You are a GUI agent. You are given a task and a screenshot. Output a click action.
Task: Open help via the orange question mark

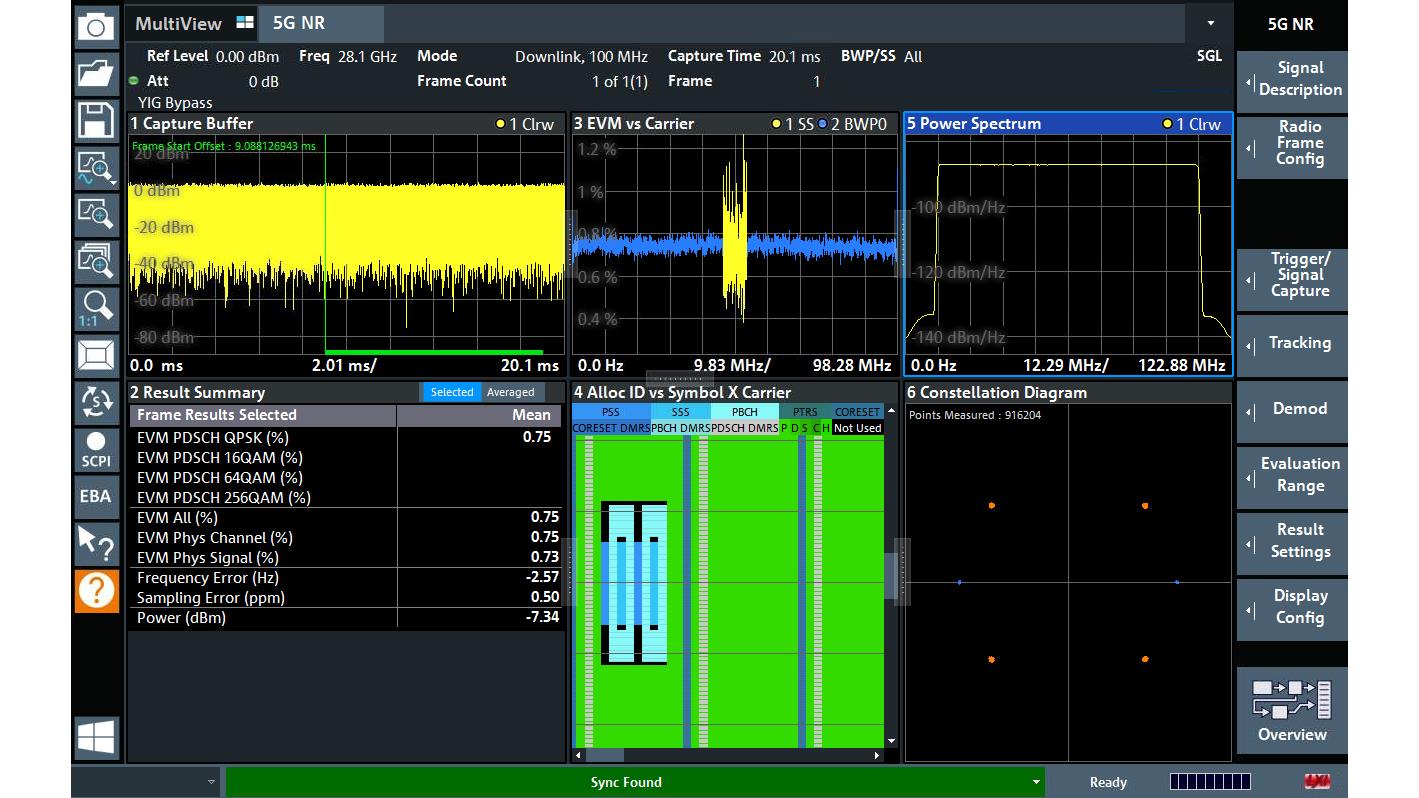[x=96, y=590]
